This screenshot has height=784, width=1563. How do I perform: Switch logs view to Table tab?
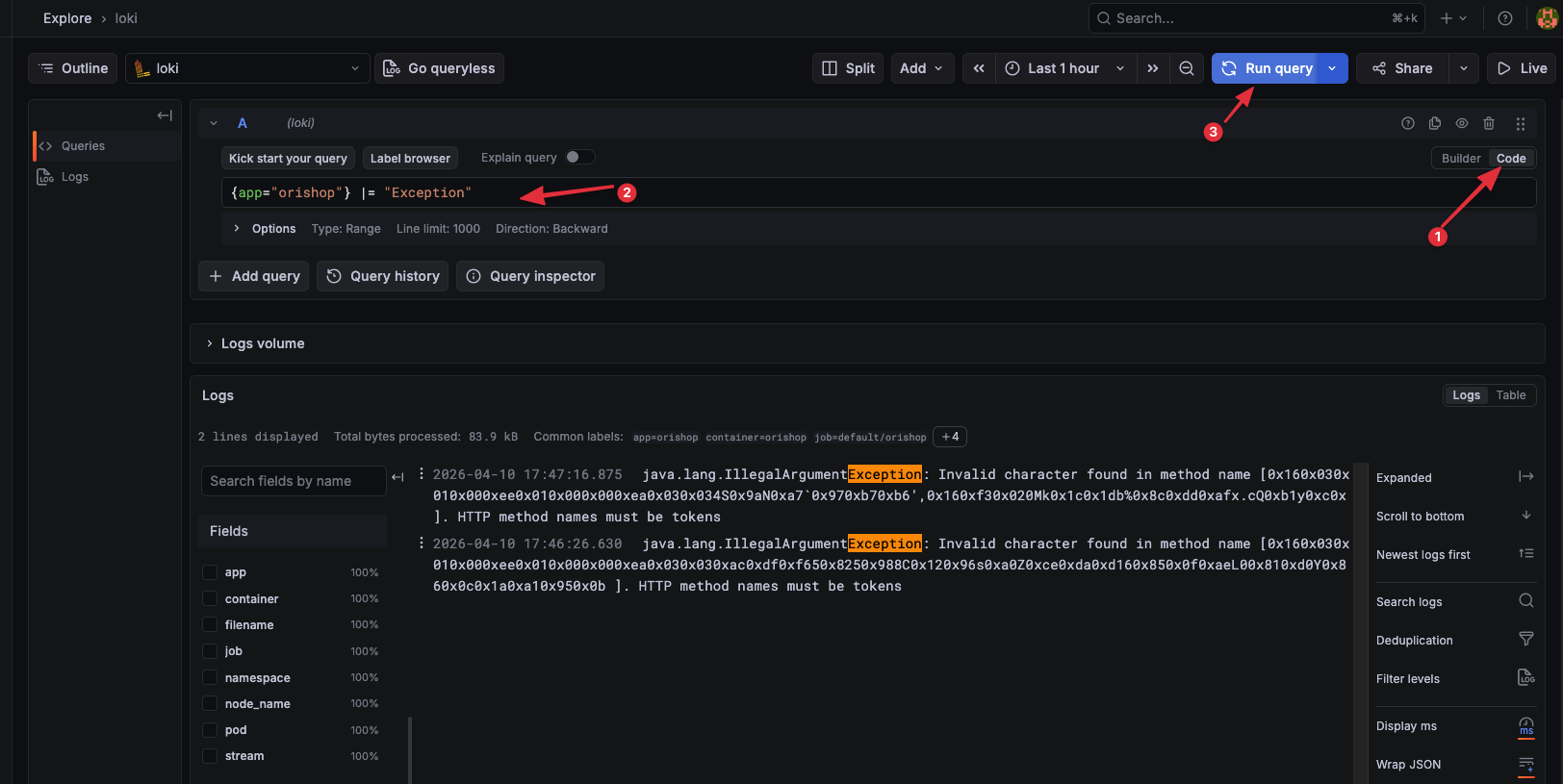pyautogui.click(x=1510, y=395)
